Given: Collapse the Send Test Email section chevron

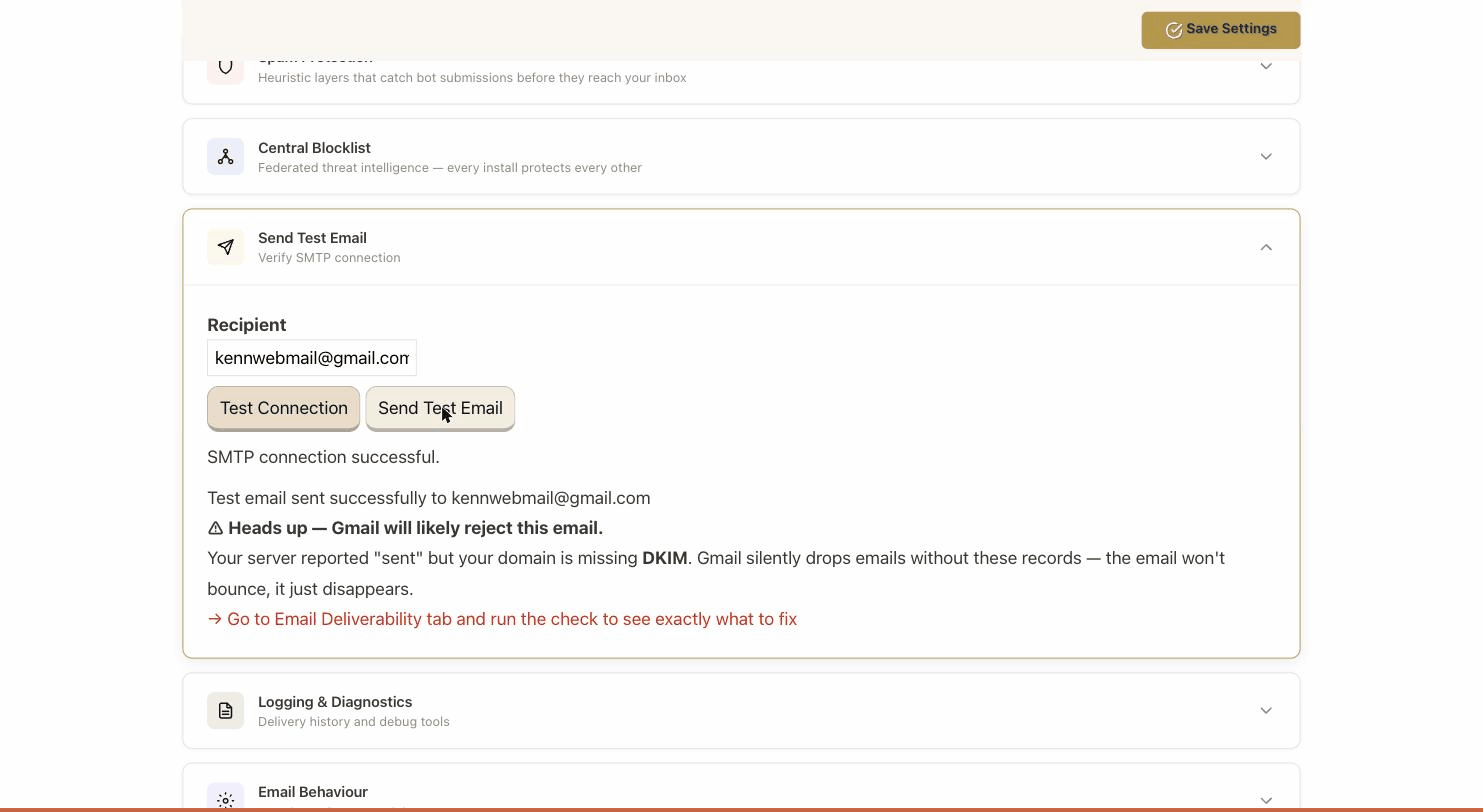Looking at the screenshot, I should tap(1266, 247).
